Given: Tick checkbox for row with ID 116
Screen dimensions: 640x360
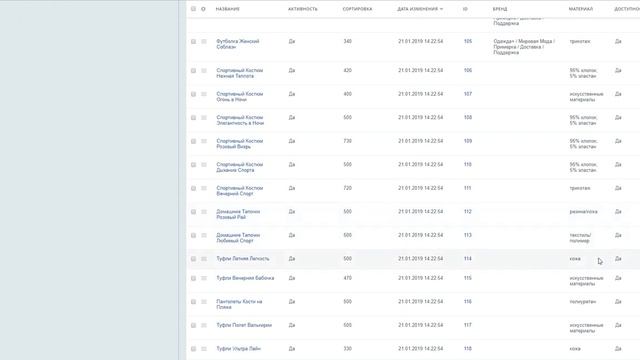Looking at the screenshot, I should (193, 302).
